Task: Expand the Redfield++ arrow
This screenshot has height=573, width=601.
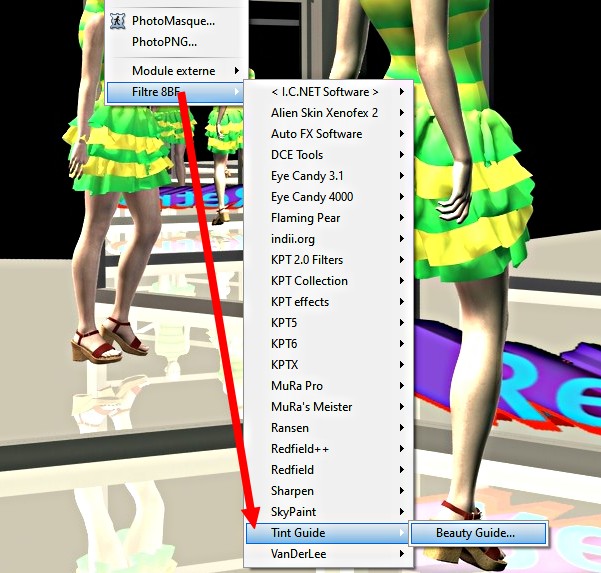Action: tap(401, 448)
